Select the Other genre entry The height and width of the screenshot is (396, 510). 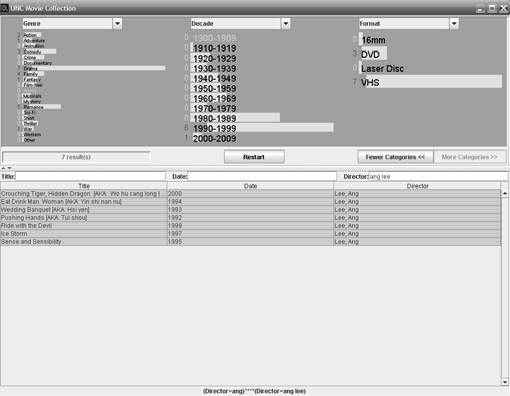[x=29, y=140]
